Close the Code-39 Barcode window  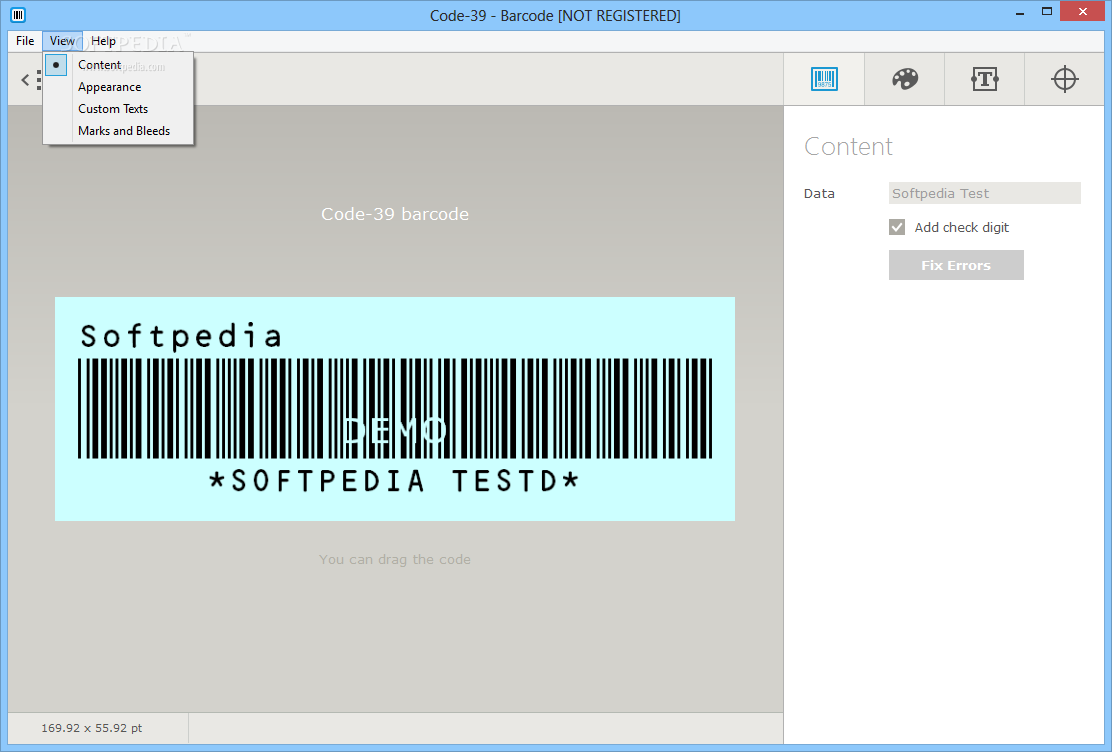pyautogui.click(x=1083, y=11)
